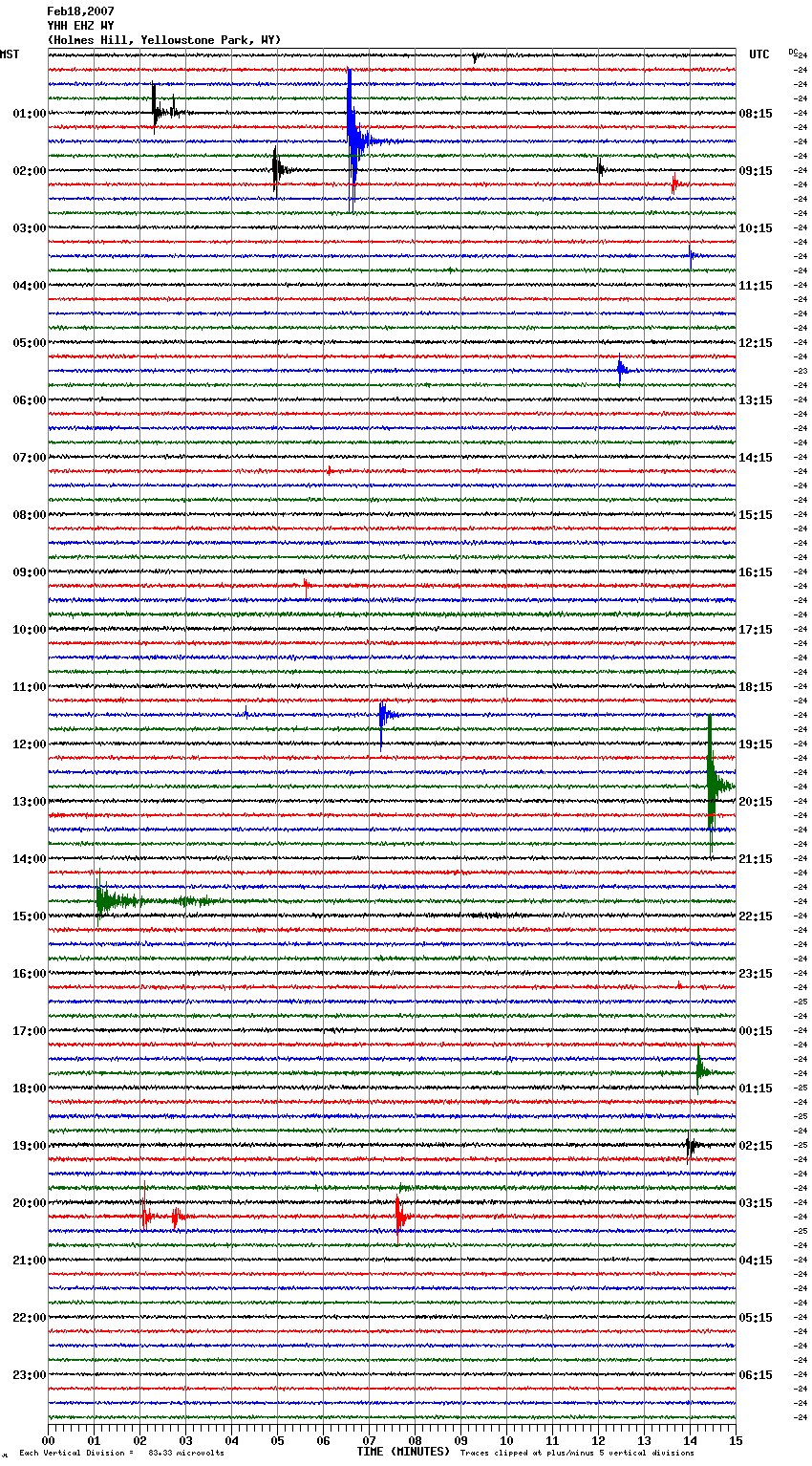Image resolution: width=812 pixels, height=1466 pixels.
Task: Select minute 15 on the bottom axis
Action: (736, 1440)
